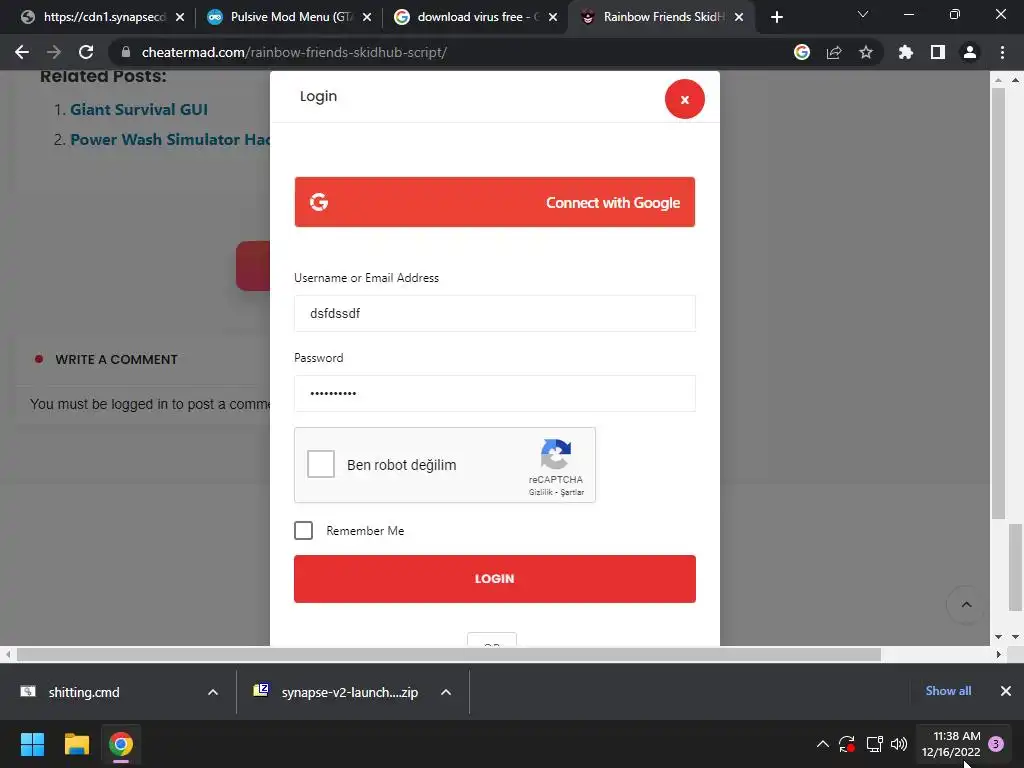Close the Pulsive Mod Menu tab
Image resolution: width=1024 pixels, height=768 pixels.
point(367,17)
